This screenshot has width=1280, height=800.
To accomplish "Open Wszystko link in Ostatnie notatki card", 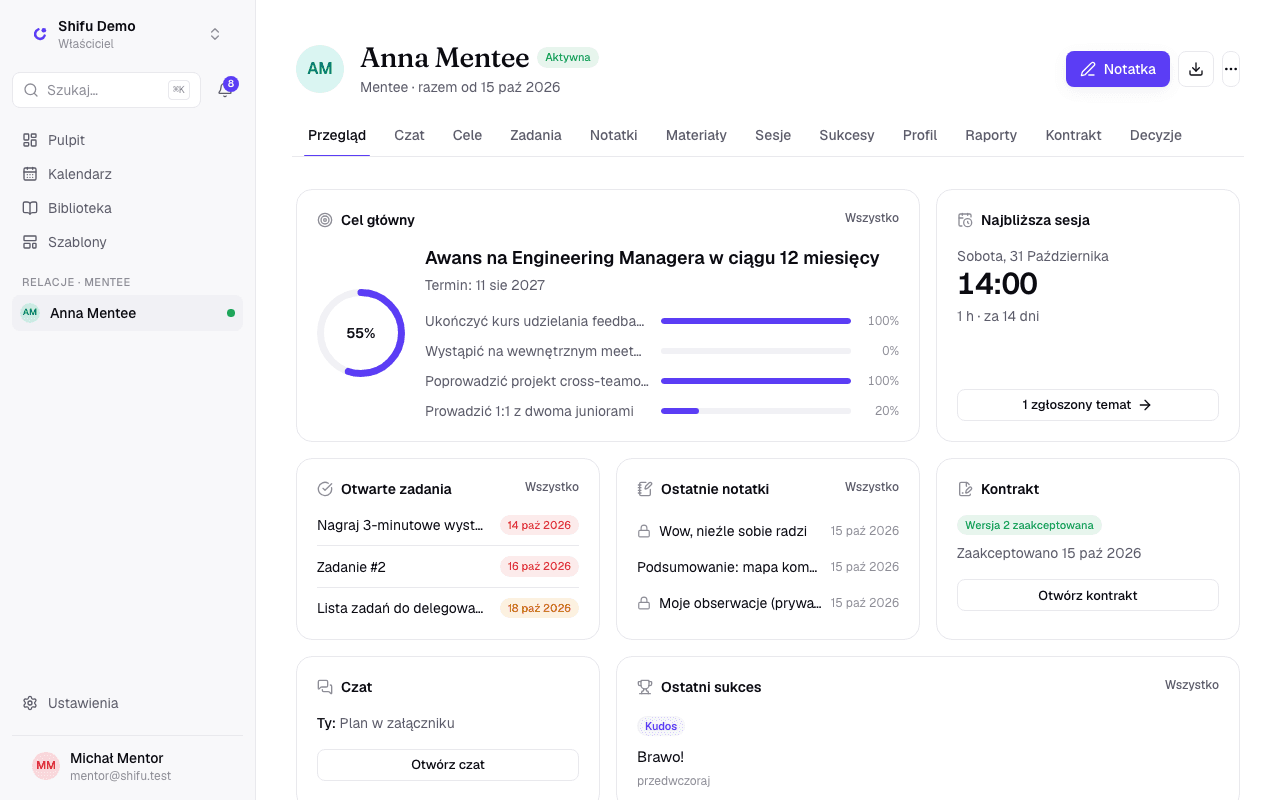I will tap(872, 487).
